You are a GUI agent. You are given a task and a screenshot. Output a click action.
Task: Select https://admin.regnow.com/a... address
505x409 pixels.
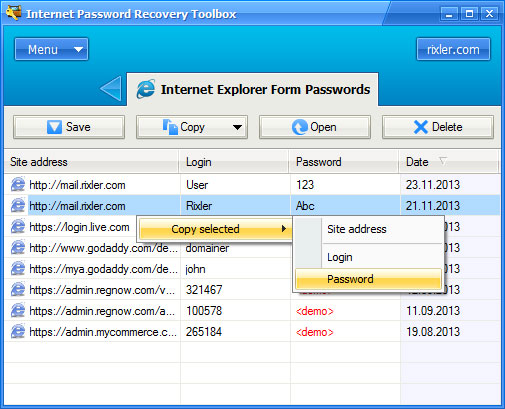tap(102, 311)
